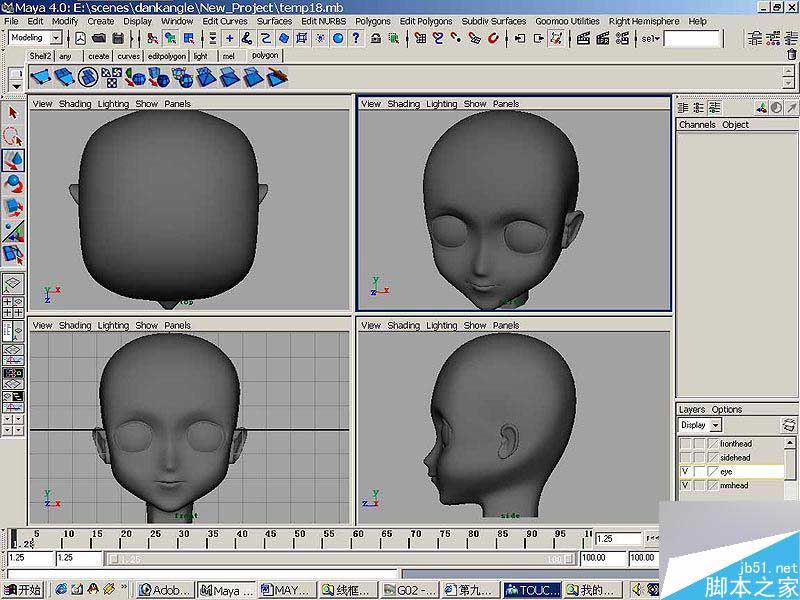Image resolution: width=800 pixels, height=600 pixels.
Task: Select the arrow selection tool
Action: click(x=13, y=113)
